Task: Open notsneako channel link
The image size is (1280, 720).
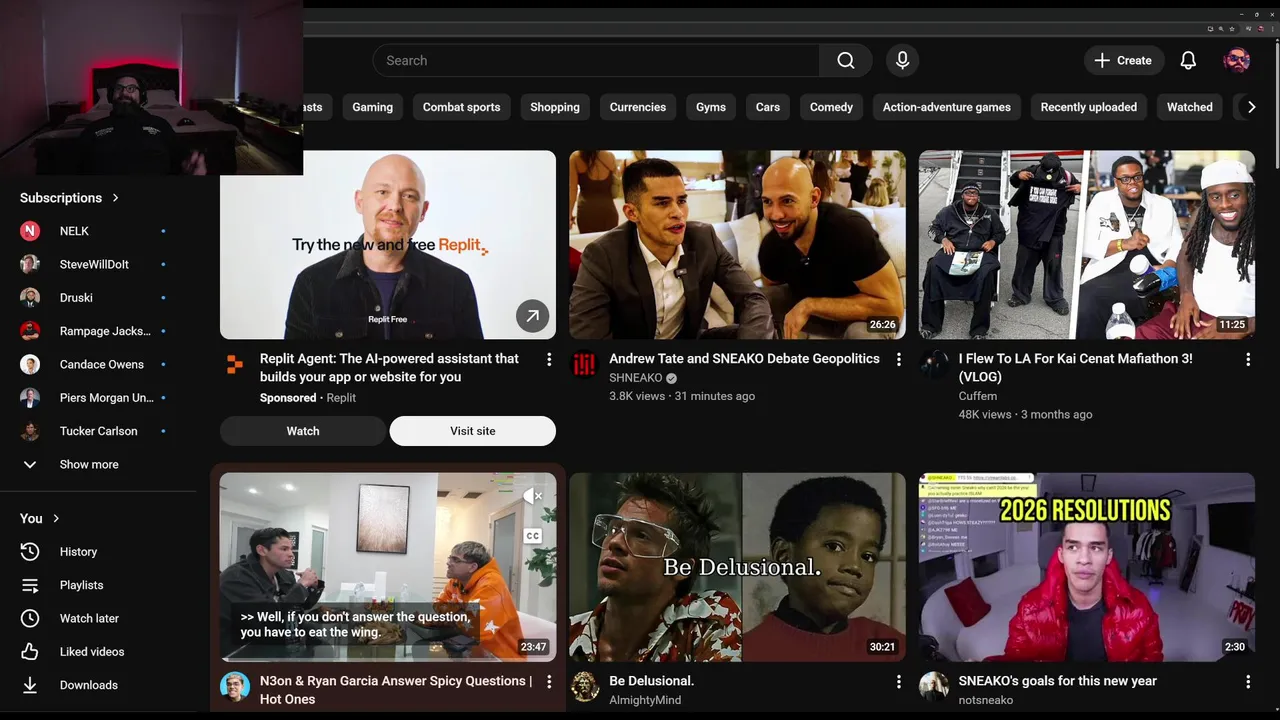Action: tap(985, 700)
